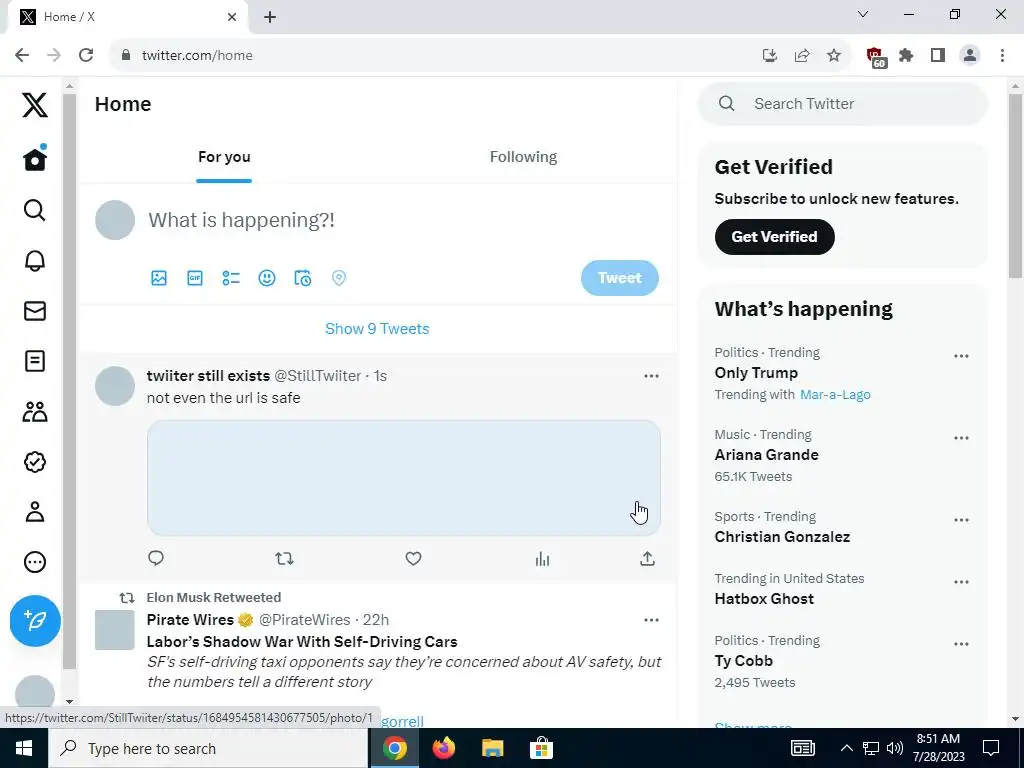The width and height of the screenshot is (1024, 768).
Task: Open the Ariana Grande trend
Action: [767, 455]
